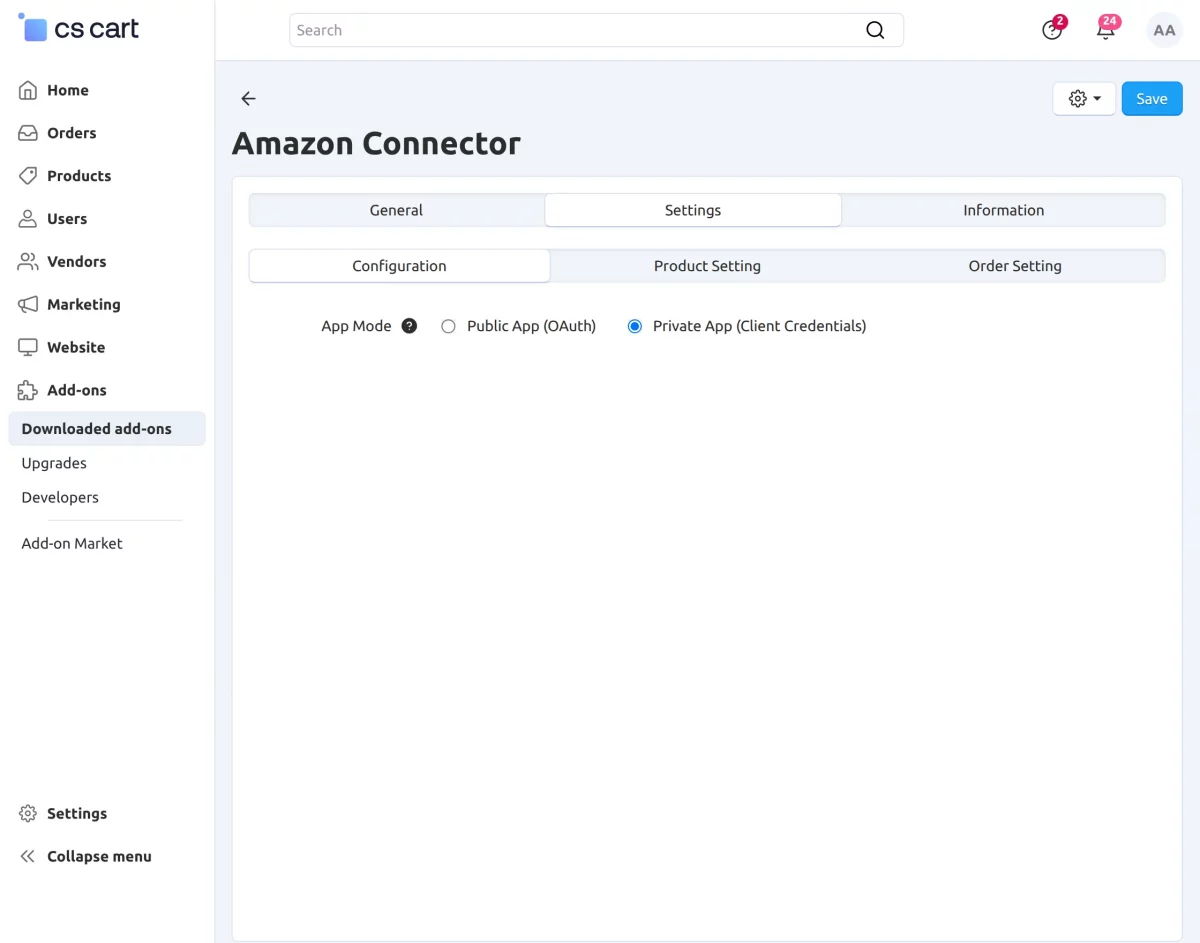Open the Configuration sub-tab
1200x943 pixels.
click(399, 266)
